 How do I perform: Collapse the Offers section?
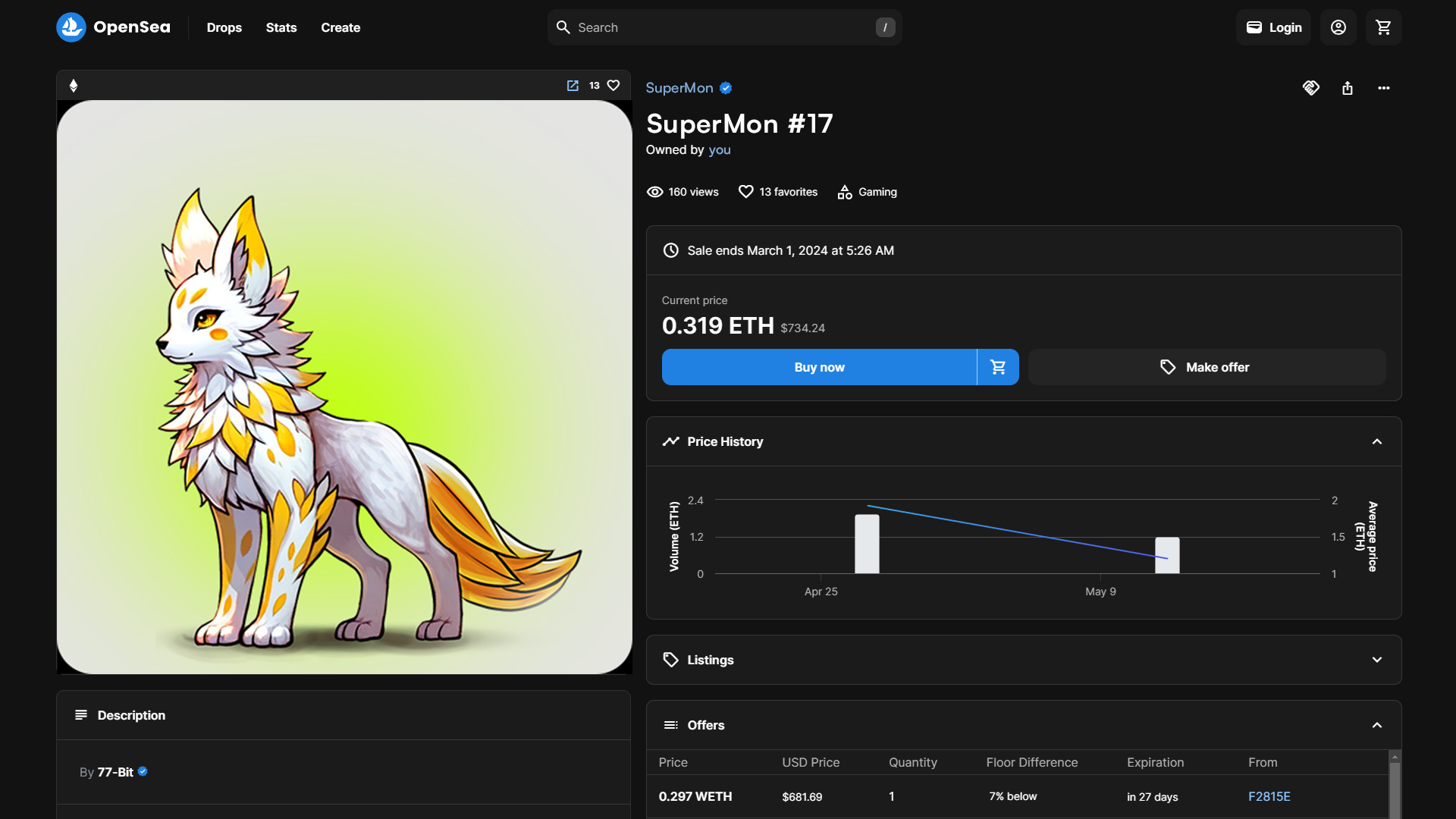pos(1376,725)
